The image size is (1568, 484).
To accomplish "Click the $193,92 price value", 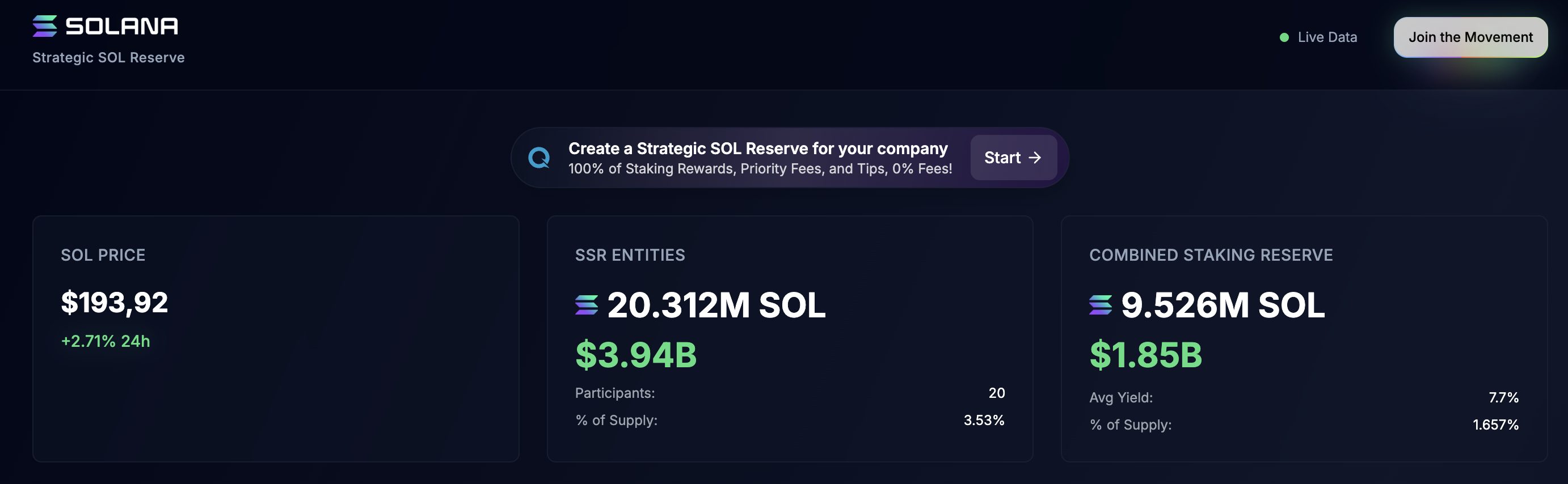I will pos(115,303).
